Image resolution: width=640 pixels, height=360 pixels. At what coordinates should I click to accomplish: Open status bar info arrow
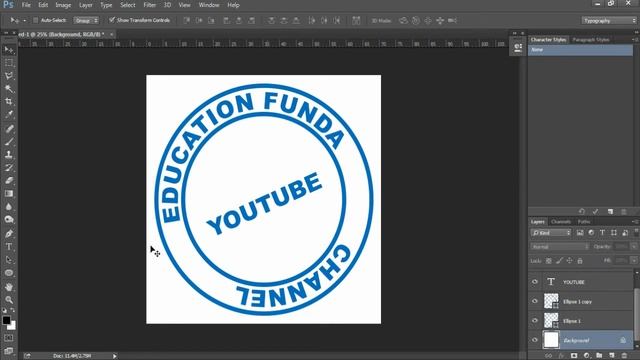114,356
